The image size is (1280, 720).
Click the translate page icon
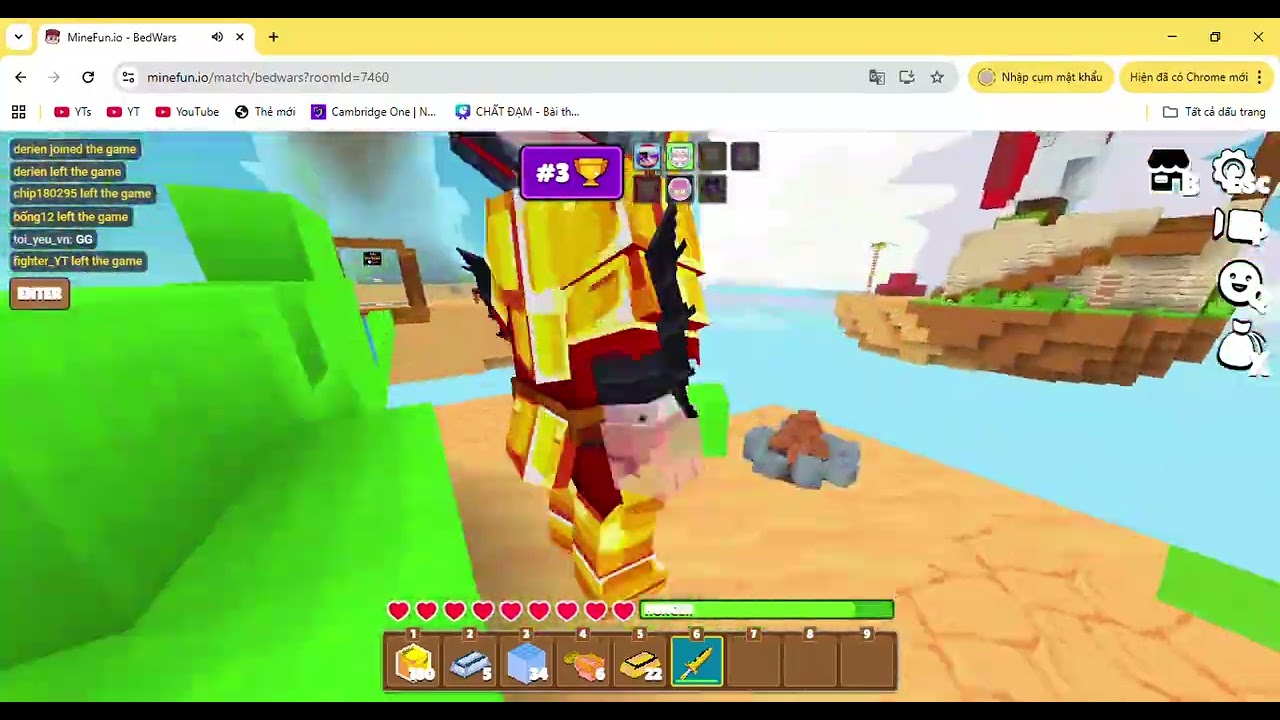(877, 77)
